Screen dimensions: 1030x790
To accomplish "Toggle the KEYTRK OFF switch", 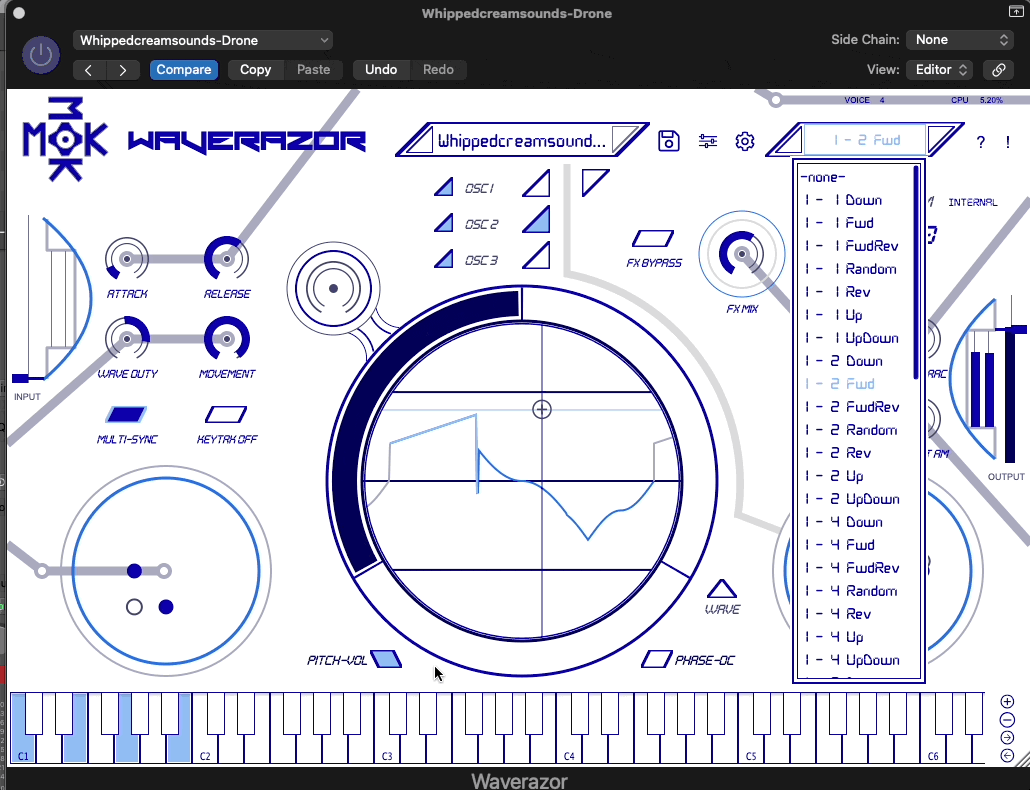I will pos(226,414).
